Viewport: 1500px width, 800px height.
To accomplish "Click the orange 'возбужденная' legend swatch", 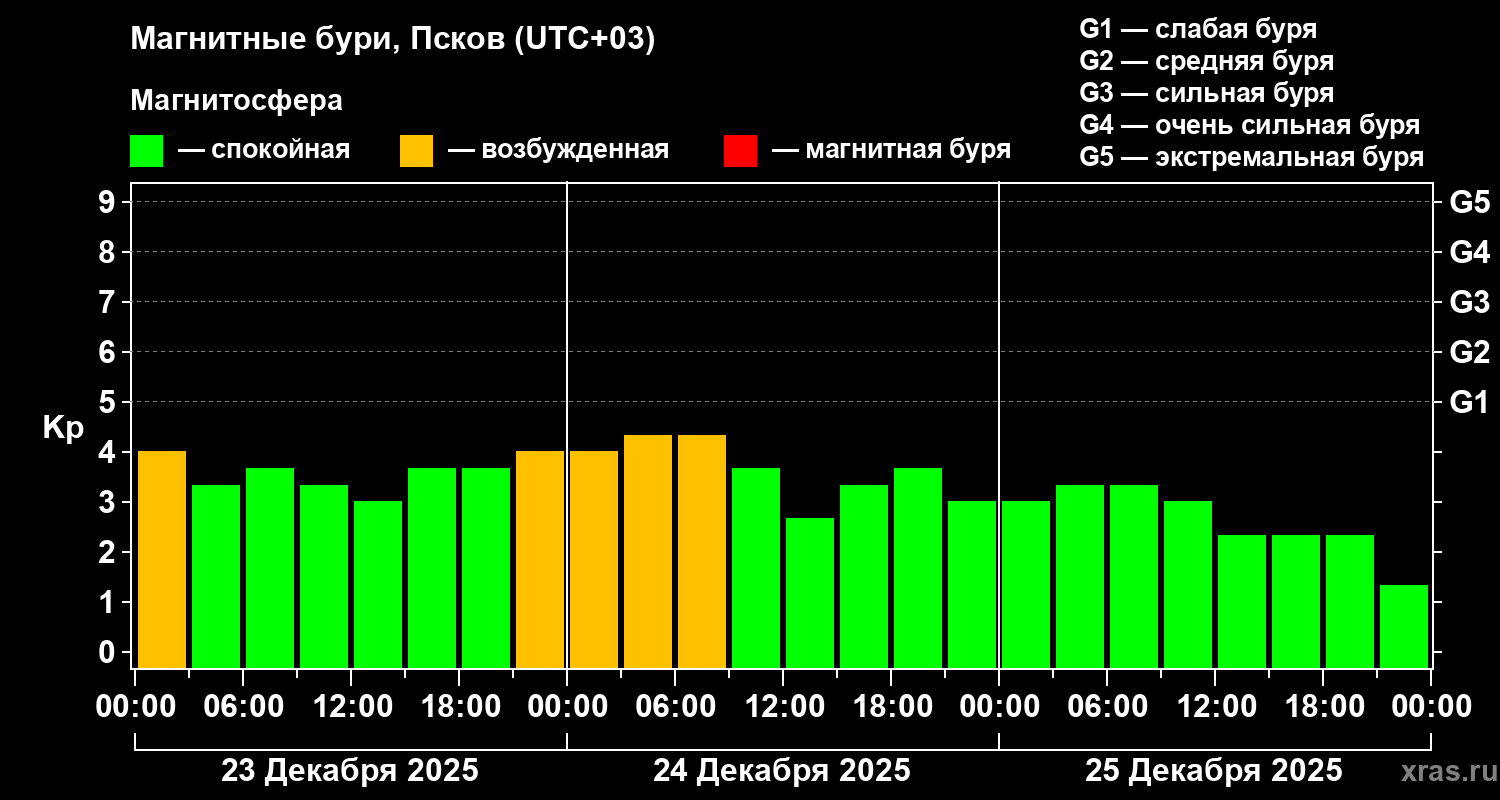I will click(x=416, y=151).
